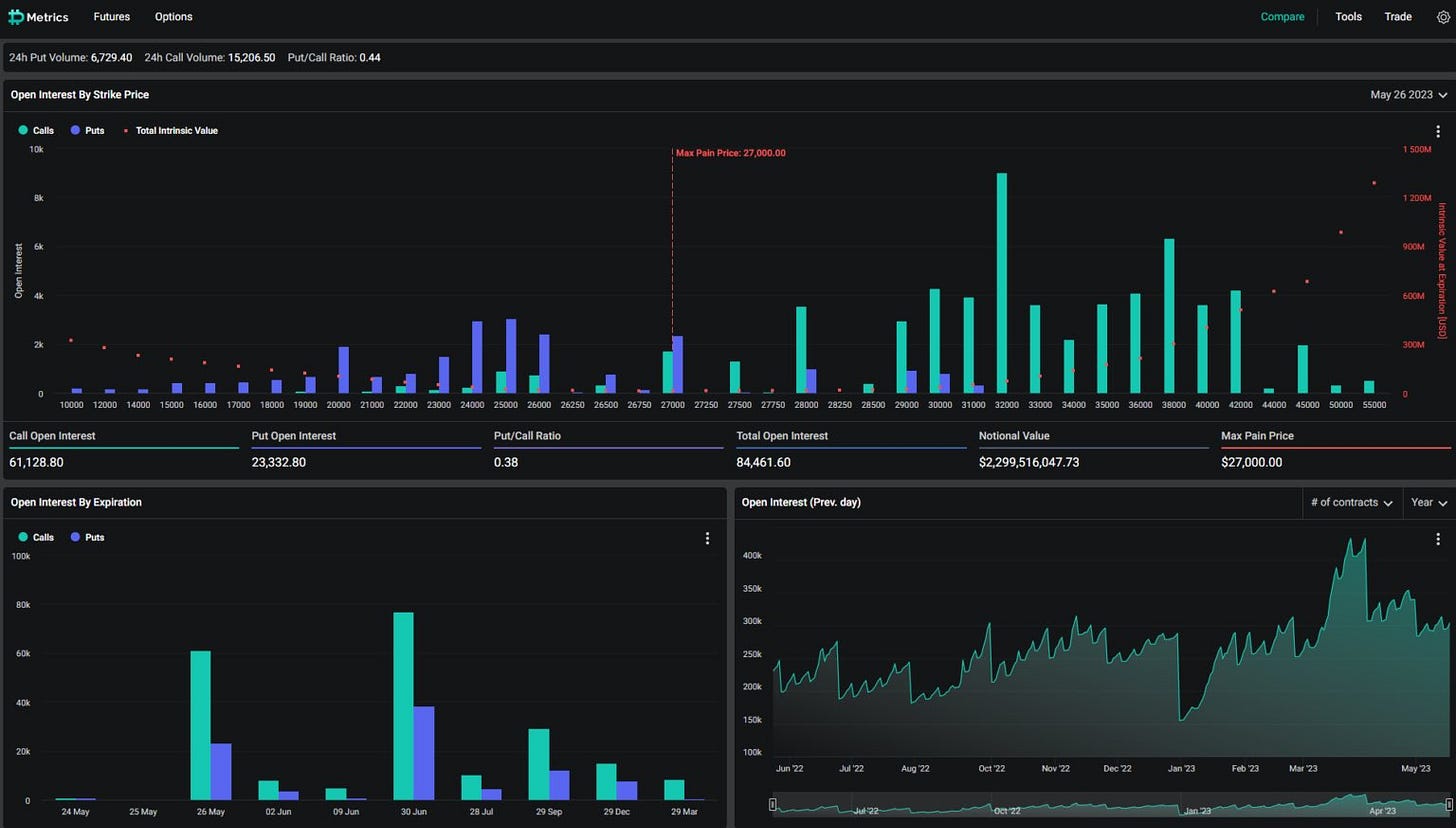
Task: Click the range navigator mini chart
Action: point(1110,805)
